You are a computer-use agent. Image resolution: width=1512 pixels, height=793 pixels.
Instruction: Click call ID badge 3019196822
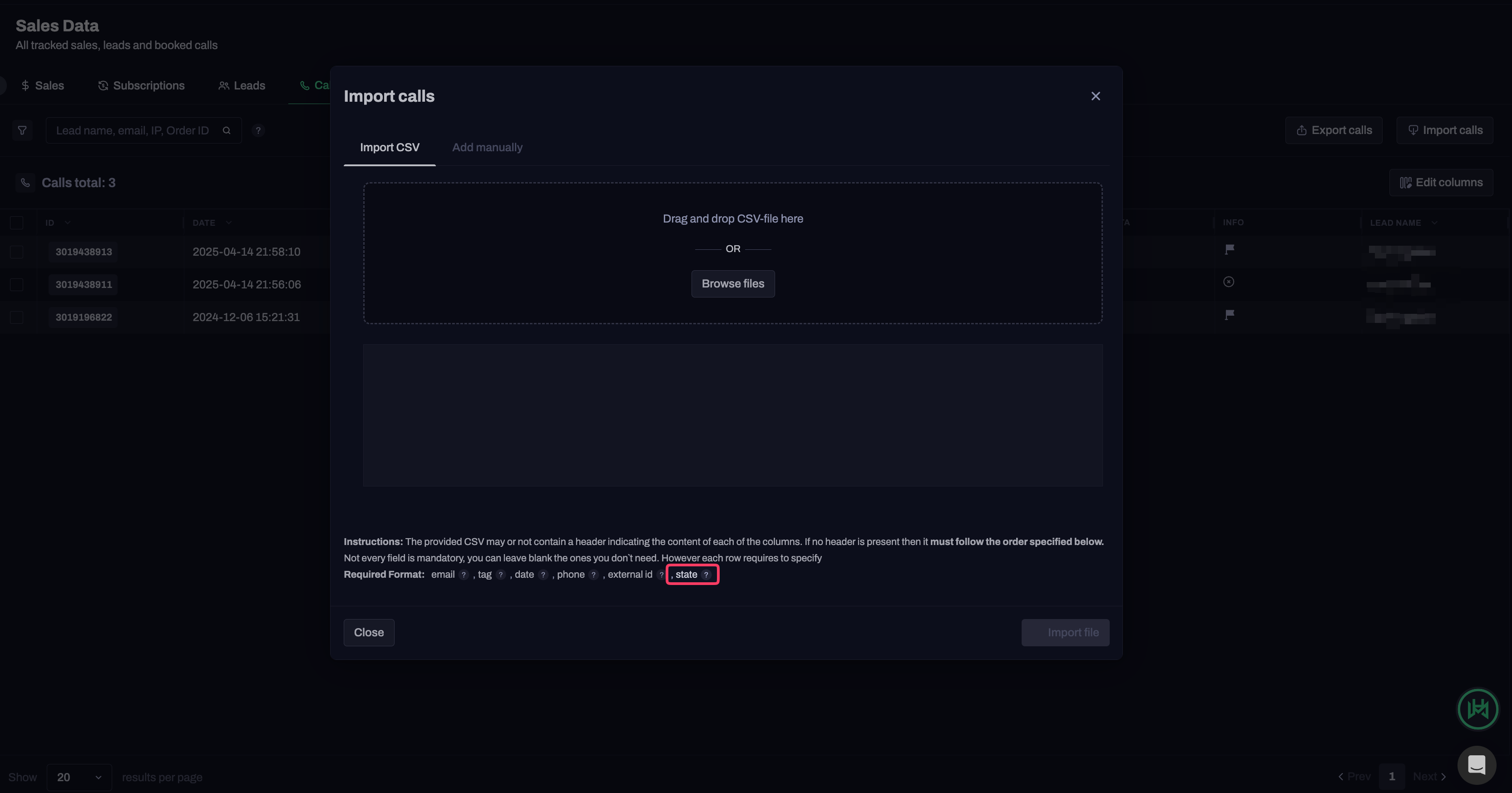[84, 317]
